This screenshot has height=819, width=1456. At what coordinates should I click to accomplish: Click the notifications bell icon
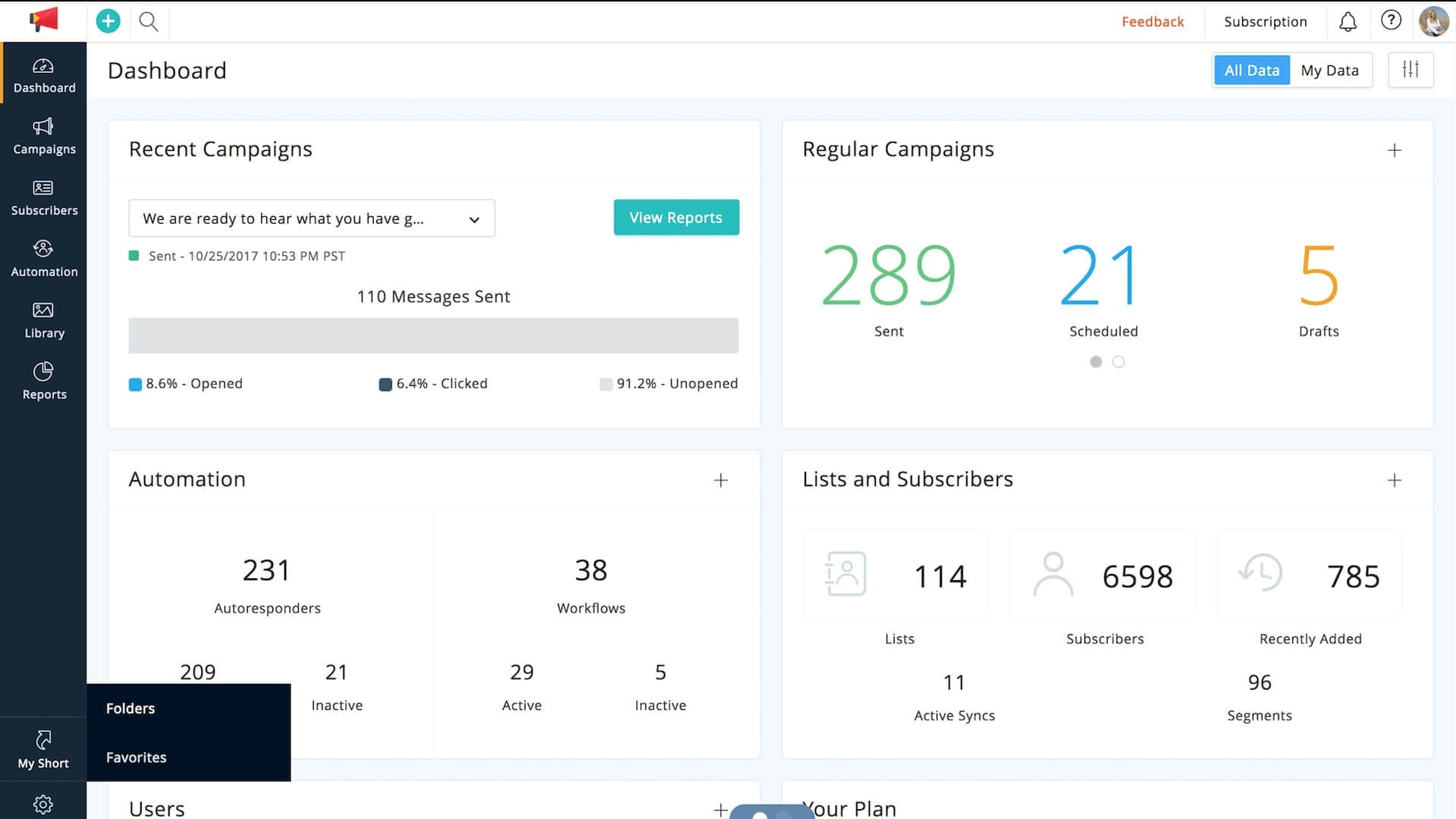pos(1348,21)
